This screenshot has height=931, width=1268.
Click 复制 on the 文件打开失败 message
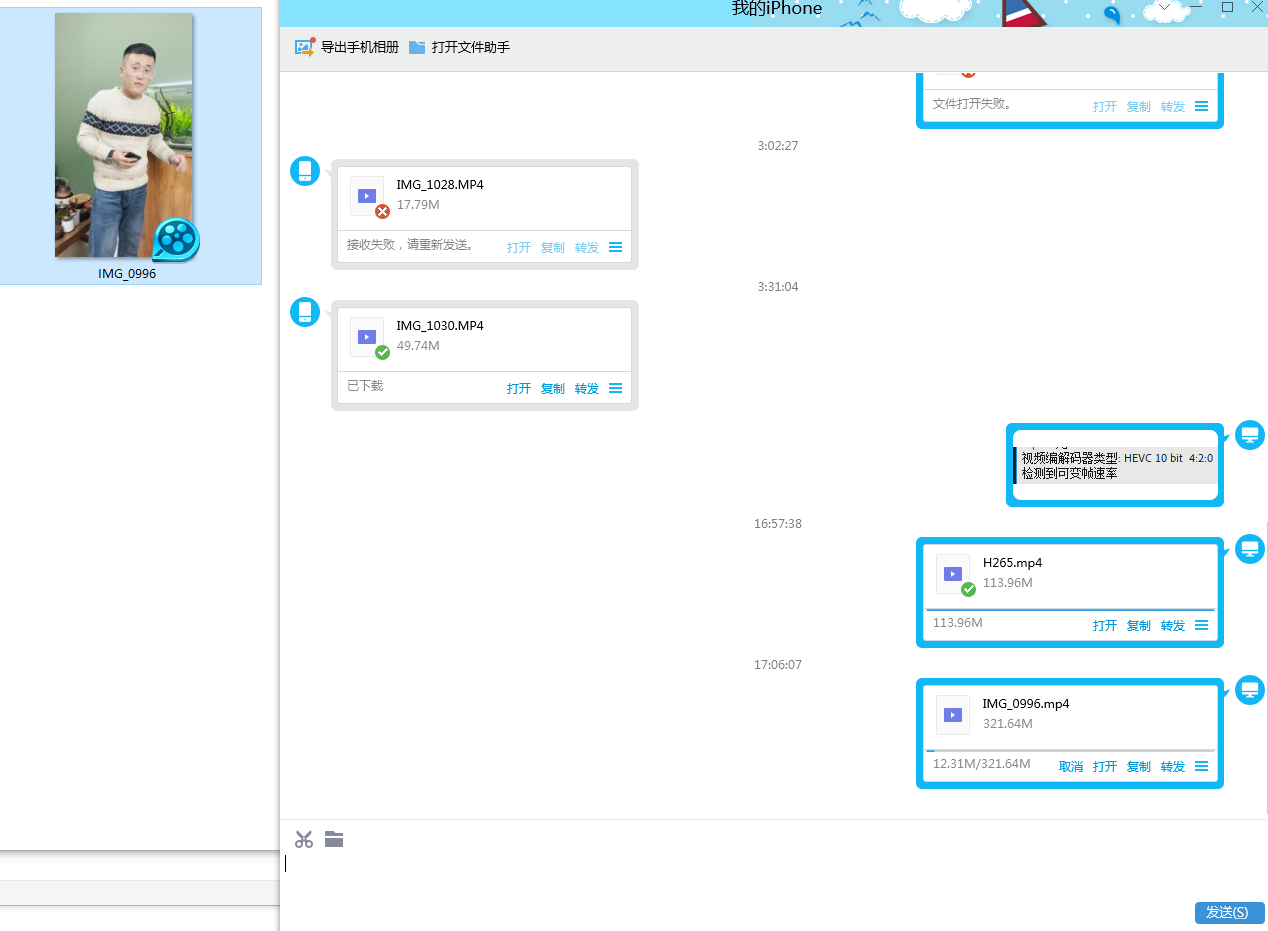coord(1139,107)
